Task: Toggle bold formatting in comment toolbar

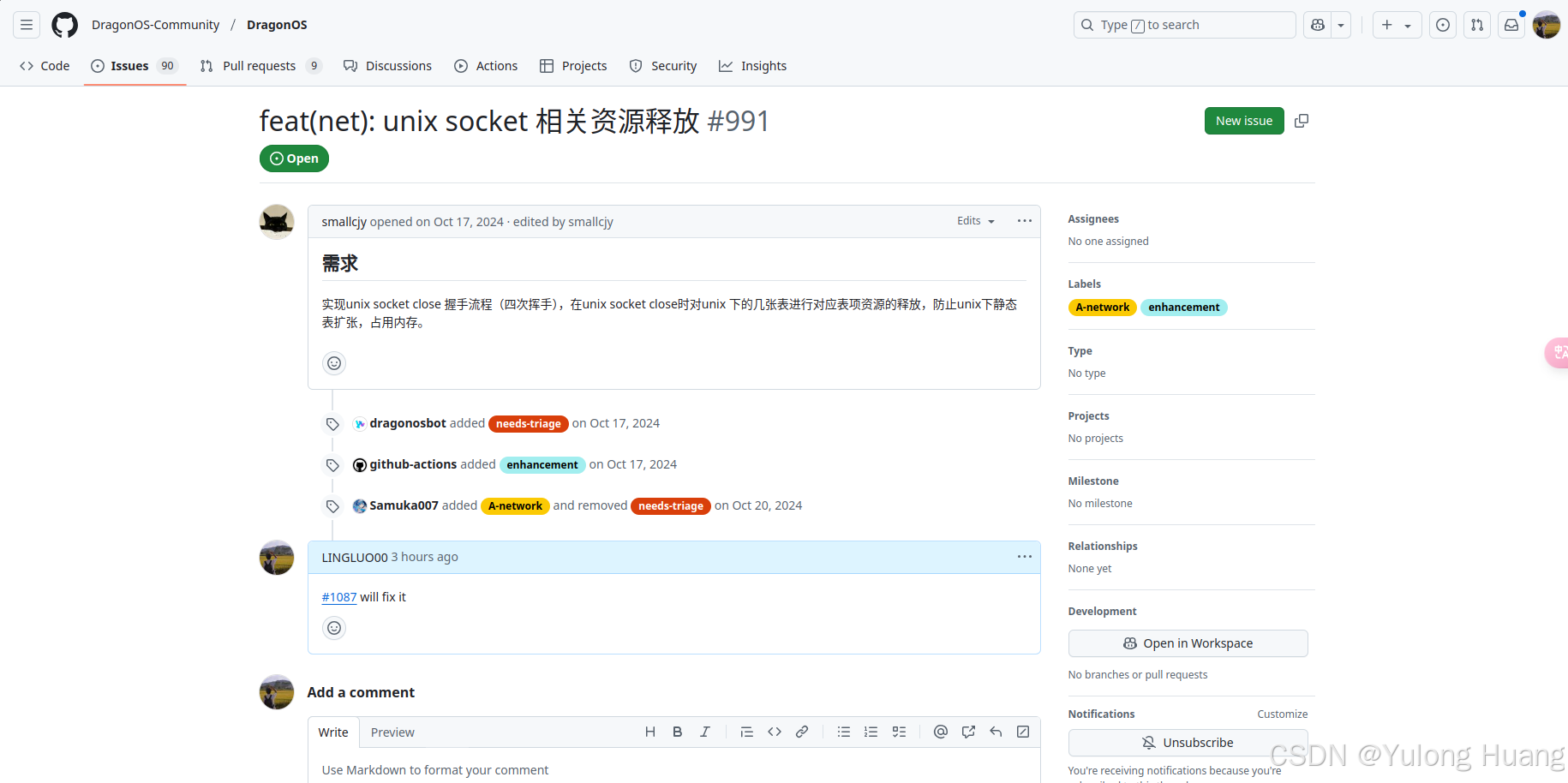Action: pyautogui.click(x=677, y=732)
